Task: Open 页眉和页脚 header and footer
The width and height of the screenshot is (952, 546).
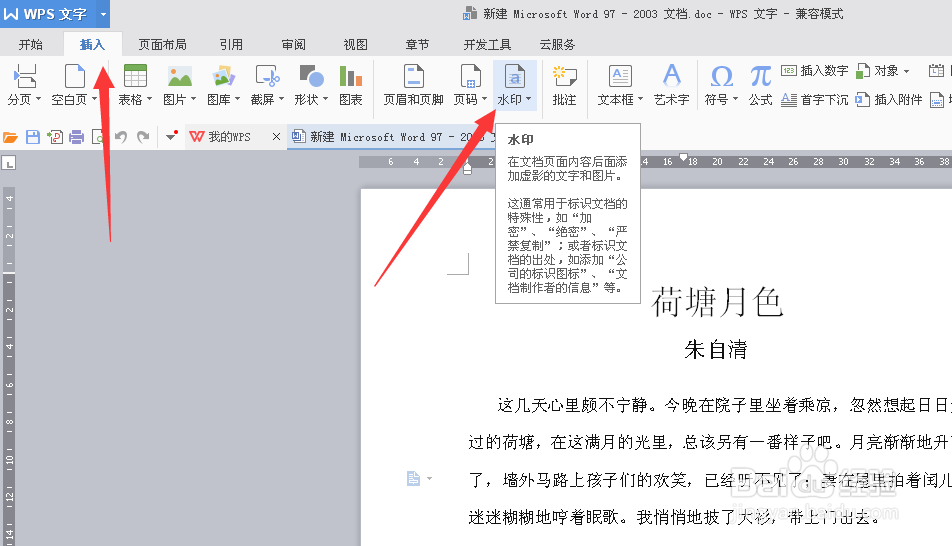Action: coord(413,85)
